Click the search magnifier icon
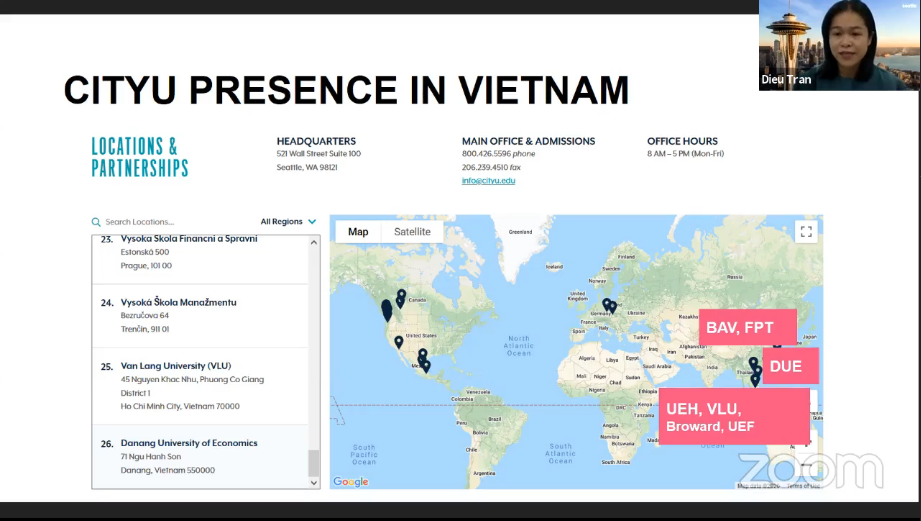This screenshot has height=521, width=921. click(96, 222)
